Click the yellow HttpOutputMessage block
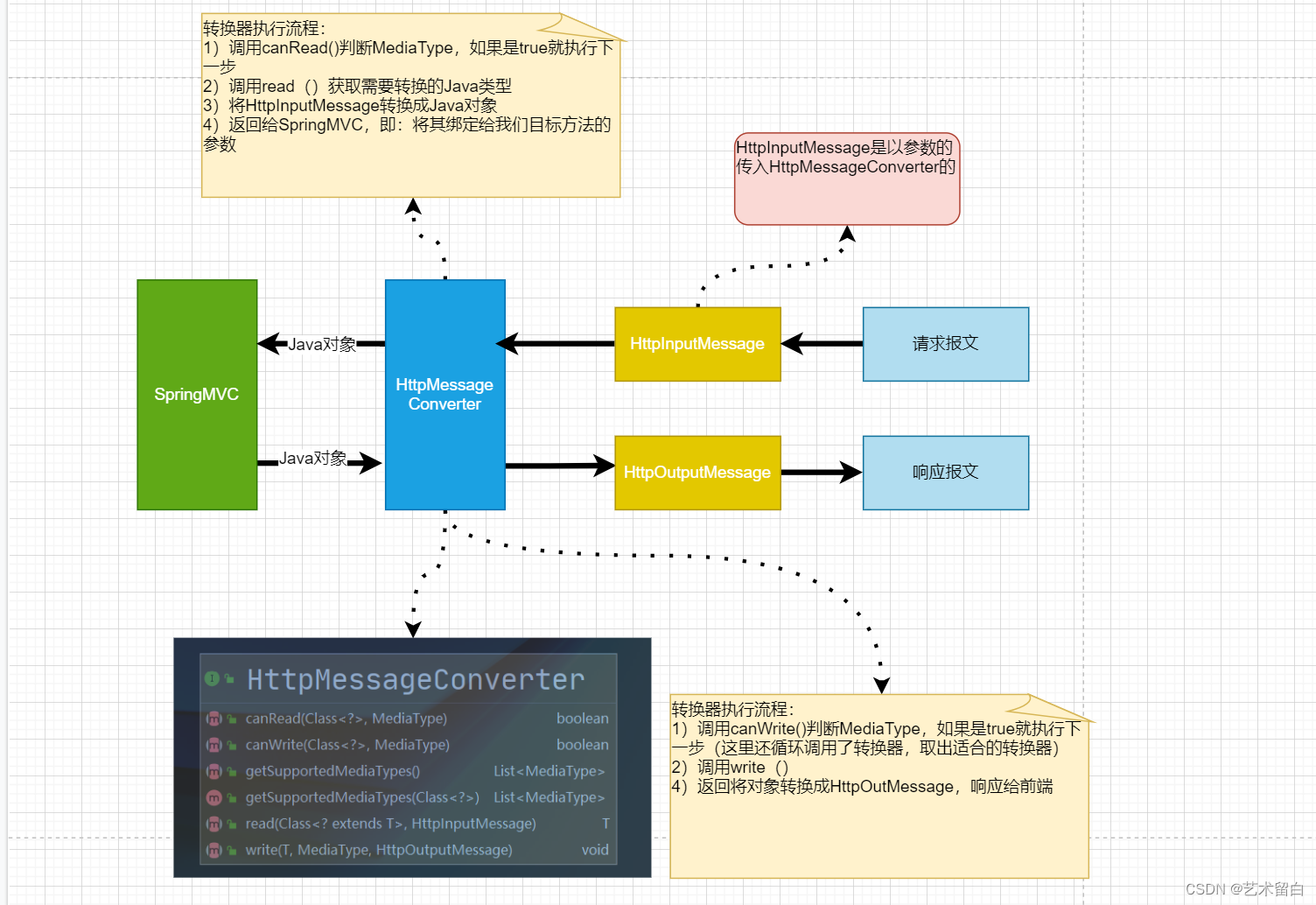This screenshot has height=905, width=1316. (697, 473)
